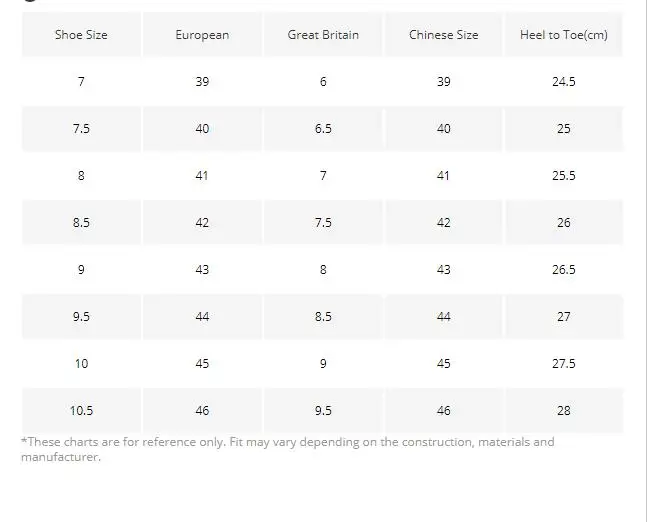Click the chart reference disclaimer text
647x522 pixels.
(287, 449)
